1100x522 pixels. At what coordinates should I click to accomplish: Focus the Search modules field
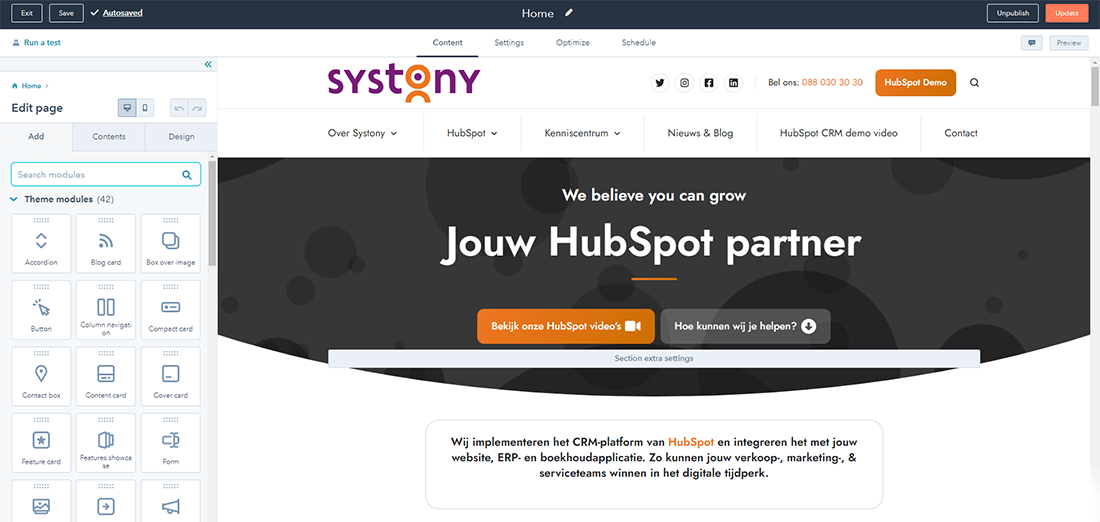coord(106,175)
